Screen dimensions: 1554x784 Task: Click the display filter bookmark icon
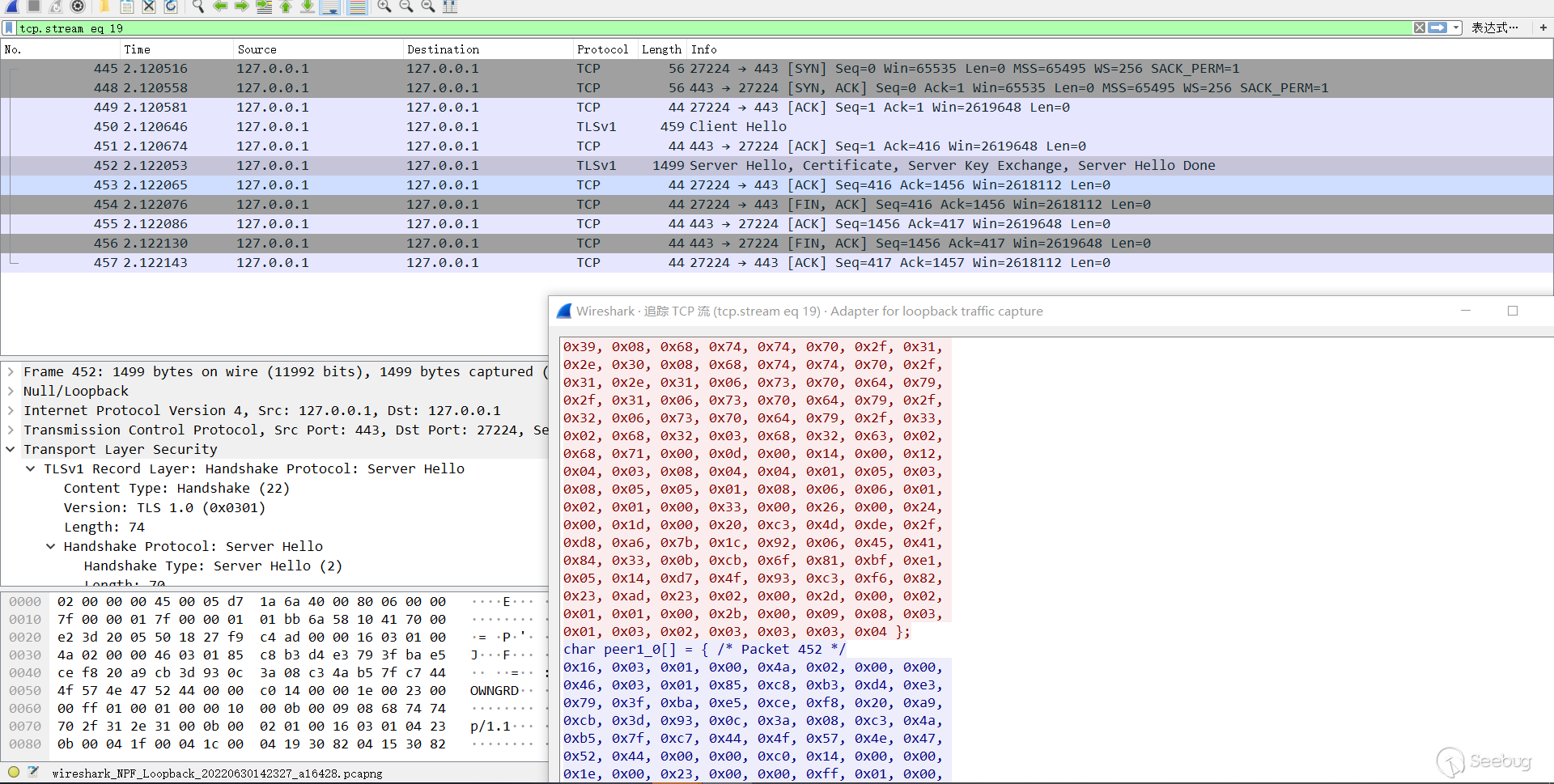[9, 28]
